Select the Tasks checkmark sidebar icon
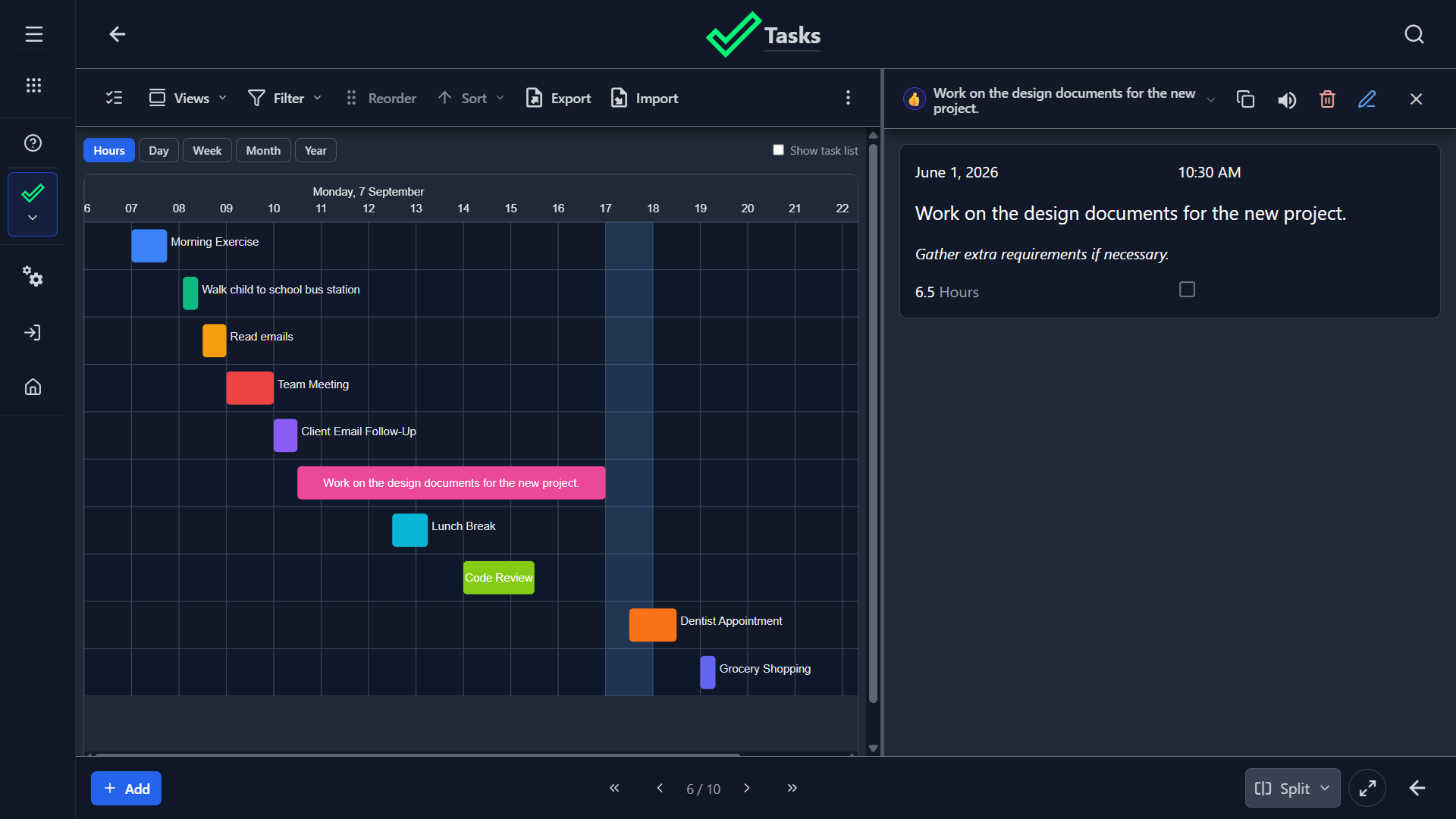 (x=33, y=194)
